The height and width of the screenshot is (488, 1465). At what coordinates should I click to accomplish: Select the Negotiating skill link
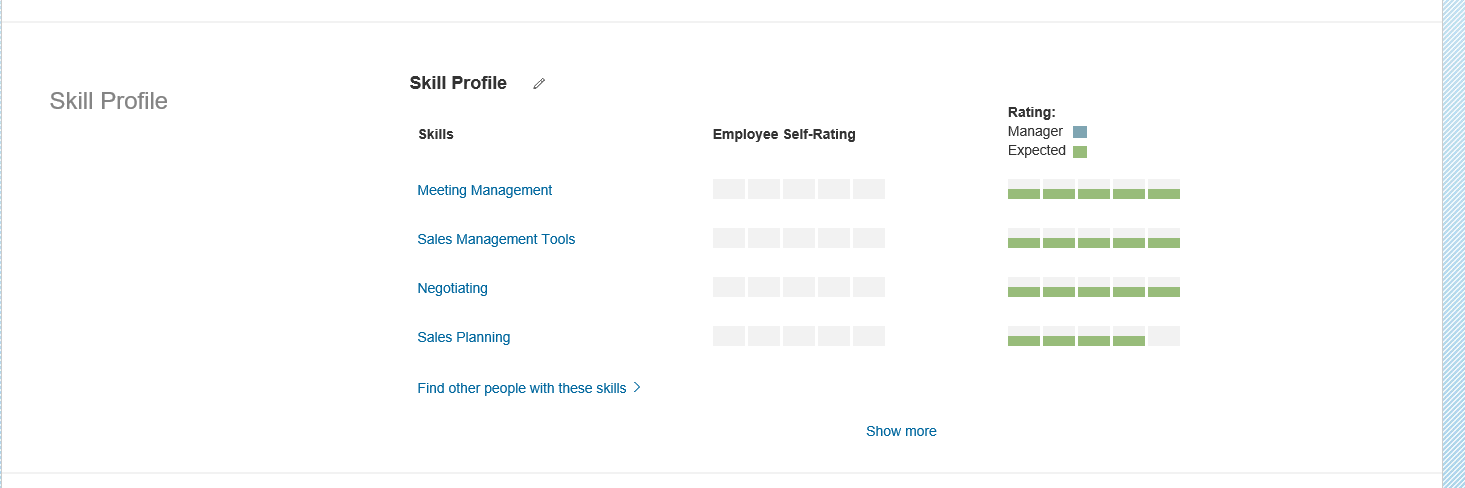(x=452, y=288)
